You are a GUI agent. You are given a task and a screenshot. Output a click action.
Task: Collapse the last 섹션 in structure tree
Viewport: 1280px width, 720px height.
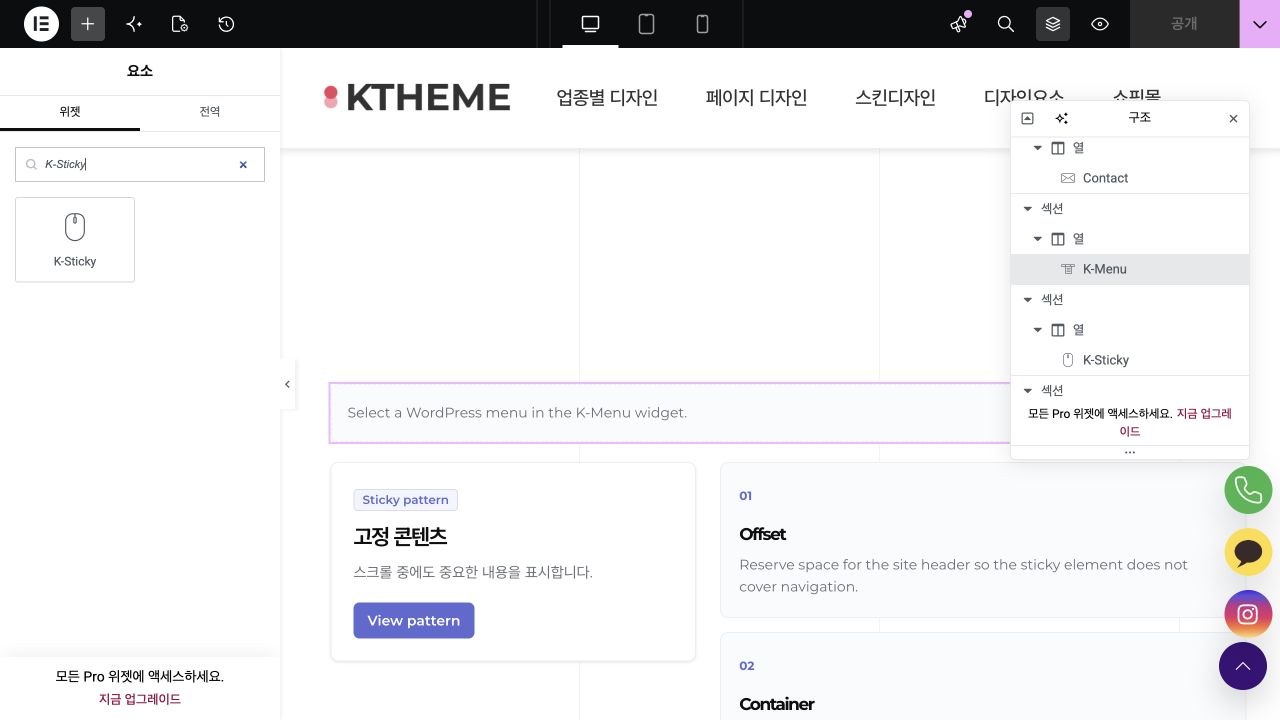[x=1027, y=391]
